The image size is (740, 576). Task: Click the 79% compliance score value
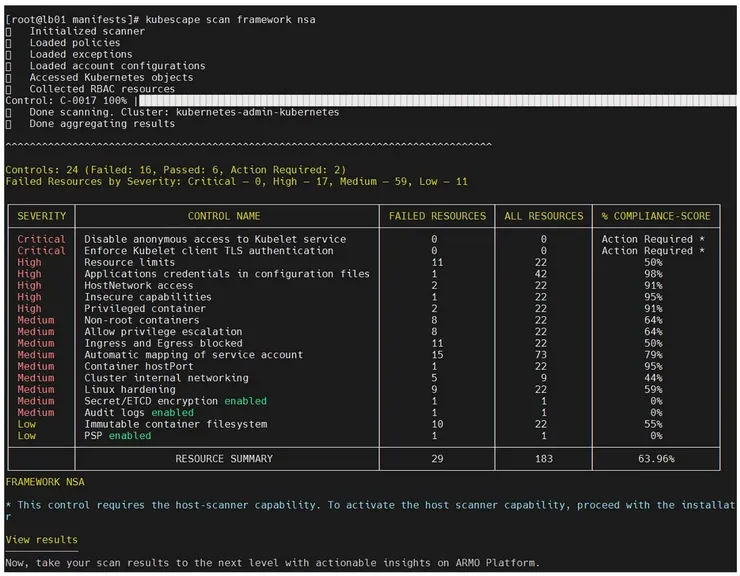pyautogui.click(x=653, y=355)
